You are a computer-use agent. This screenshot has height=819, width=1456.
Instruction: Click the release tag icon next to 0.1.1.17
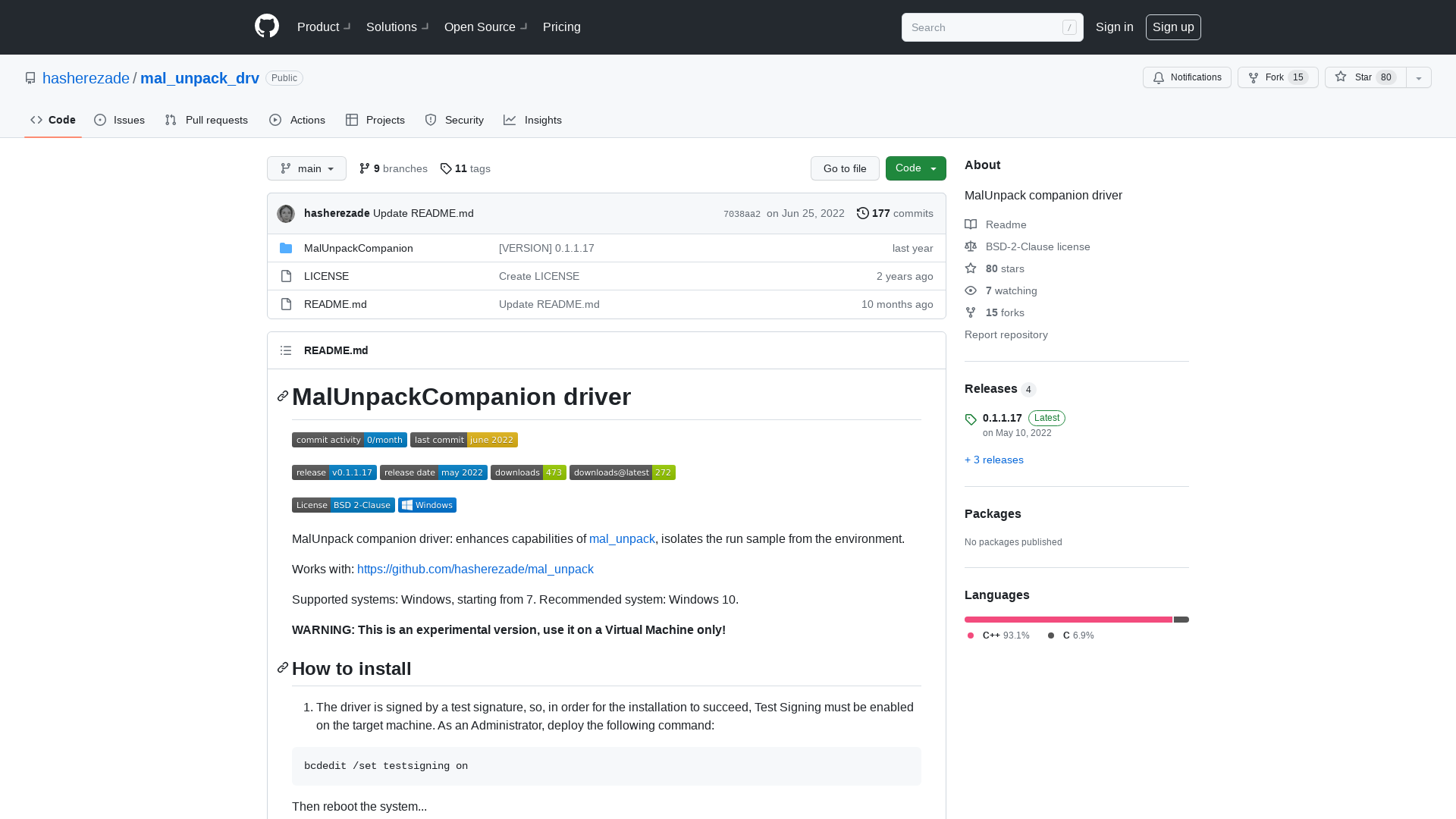(x=971, y=419)
